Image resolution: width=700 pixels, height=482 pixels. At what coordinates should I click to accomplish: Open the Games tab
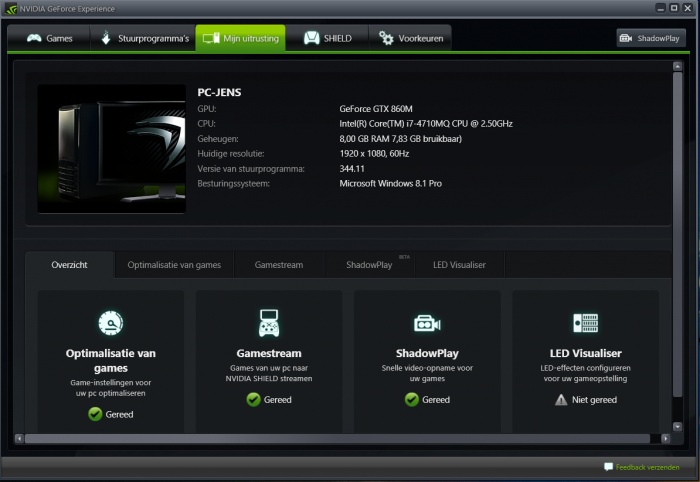49,38
